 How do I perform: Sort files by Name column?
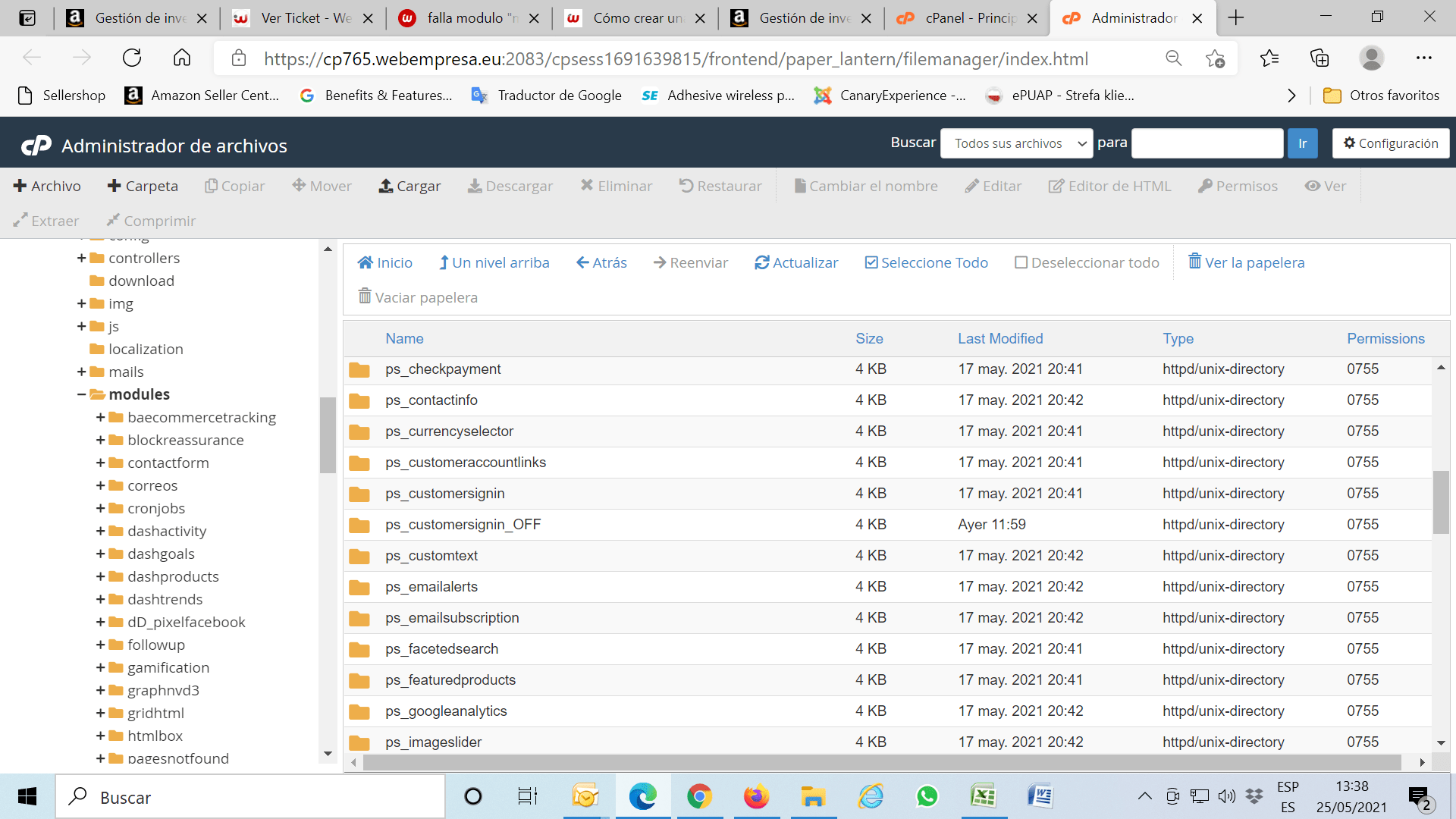coord(404,338)
